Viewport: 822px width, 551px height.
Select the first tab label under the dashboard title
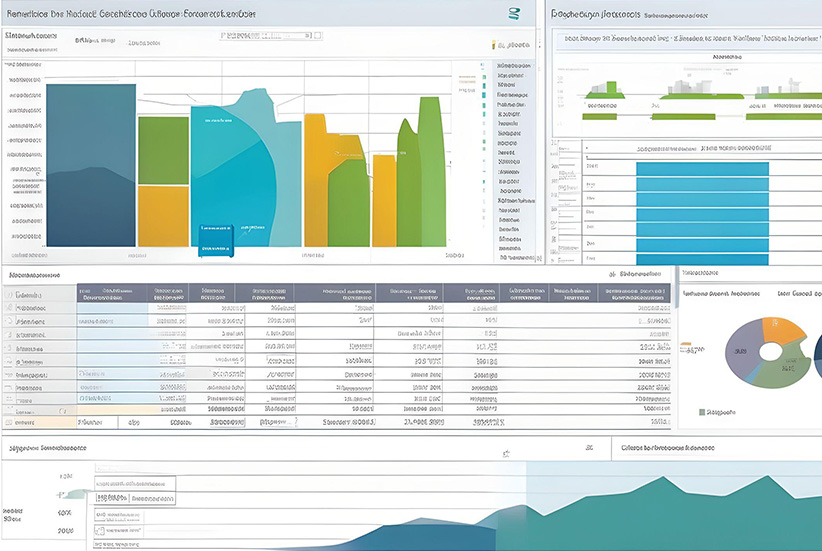click(29, 36)
